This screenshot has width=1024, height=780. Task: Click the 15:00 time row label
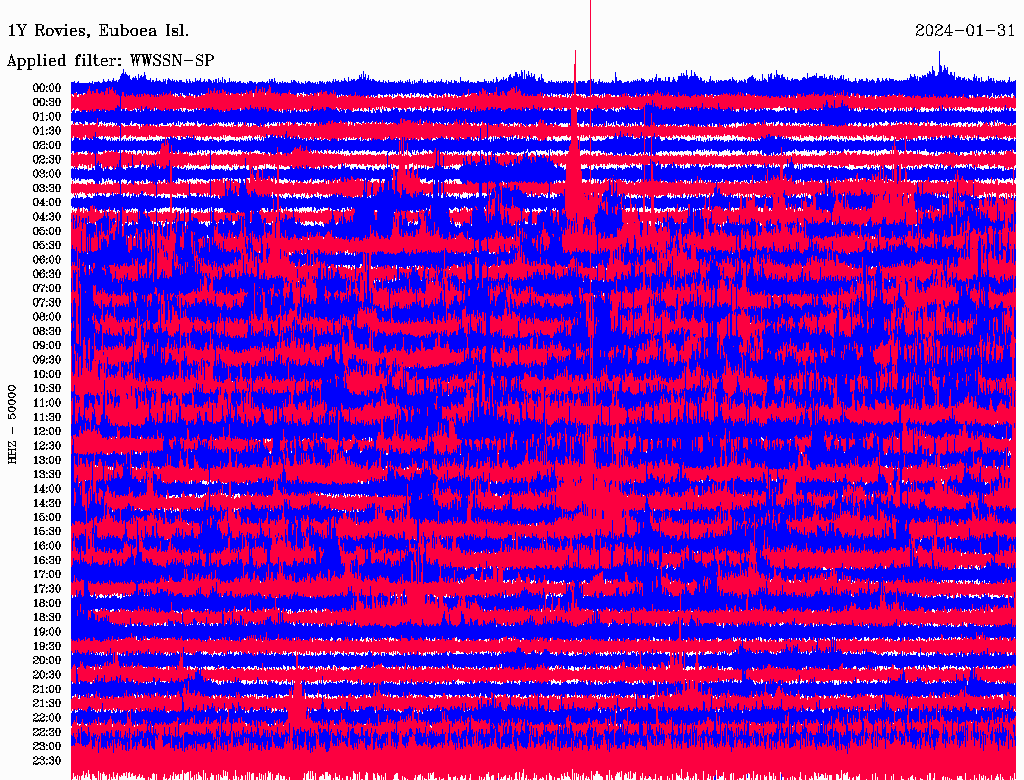tap(47, 517)
